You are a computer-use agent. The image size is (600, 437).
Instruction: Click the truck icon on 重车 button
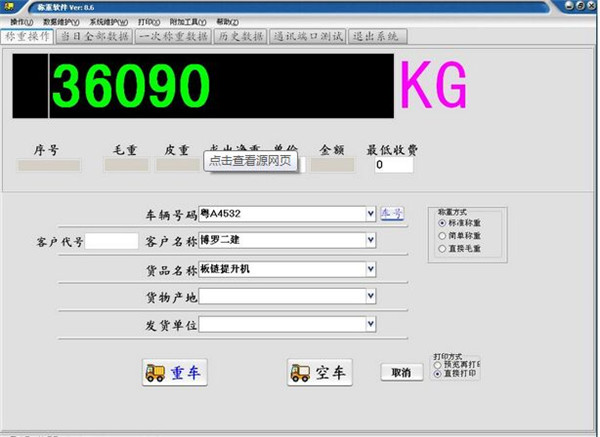click(x=155, y=372)
